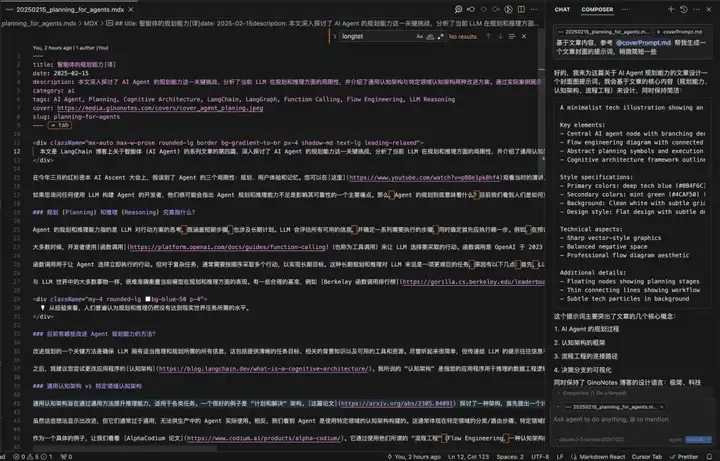Click 'Spaces: 2' indentation in status bar
Viewport: 720px width, 461px height.
(x=510, y=457)
